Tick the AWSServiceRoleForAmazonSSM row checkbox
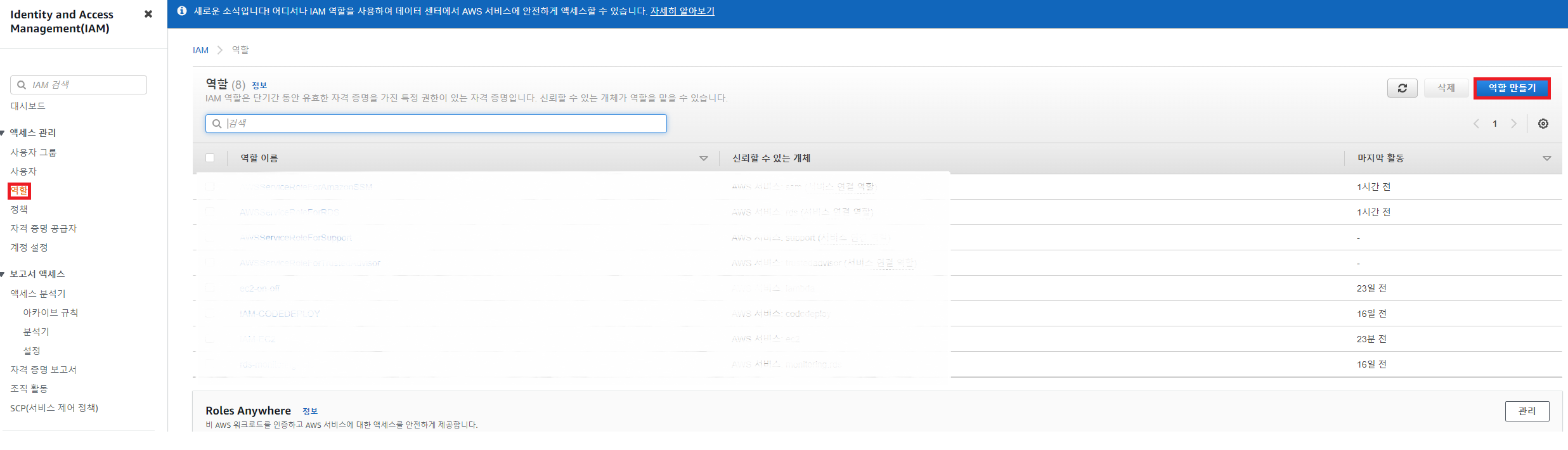This screenshot has height=450, width=1568. (210, 186)
